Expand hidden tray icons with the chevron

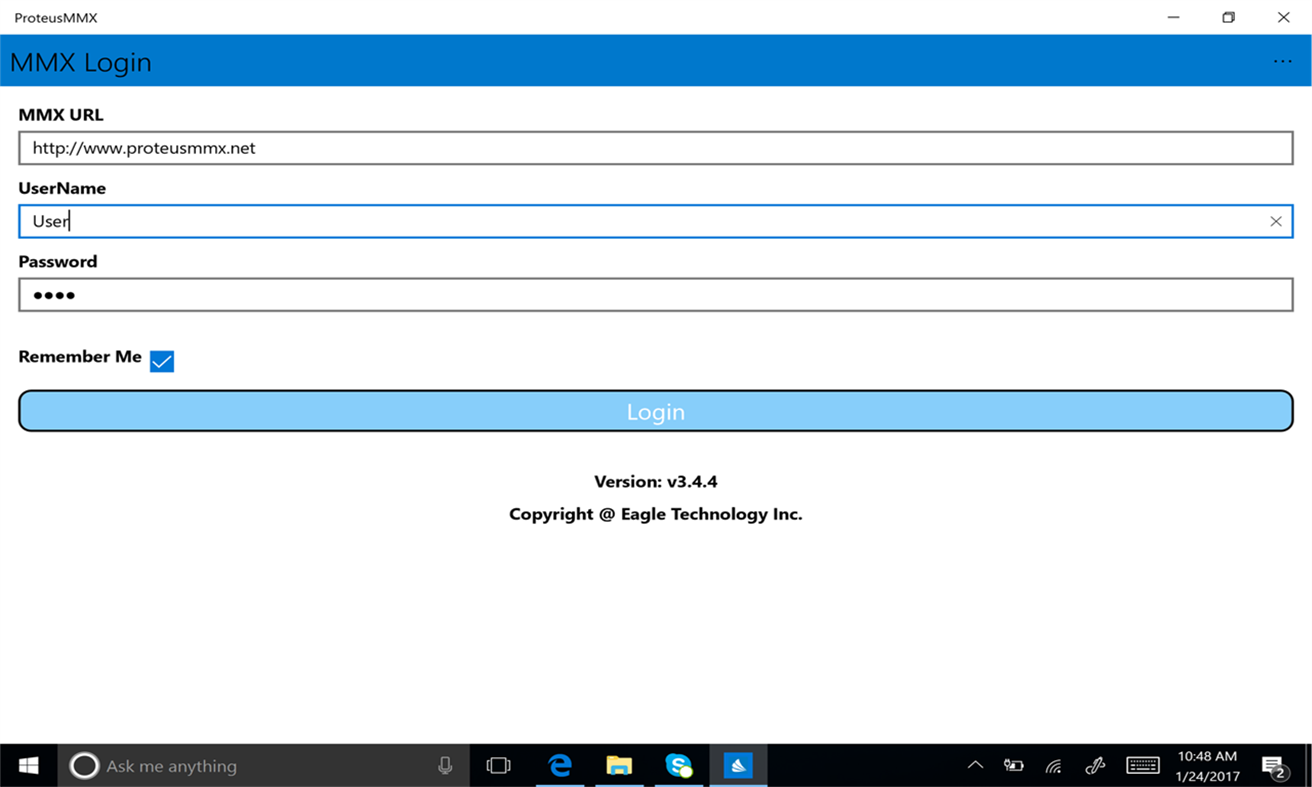point(974,765)
